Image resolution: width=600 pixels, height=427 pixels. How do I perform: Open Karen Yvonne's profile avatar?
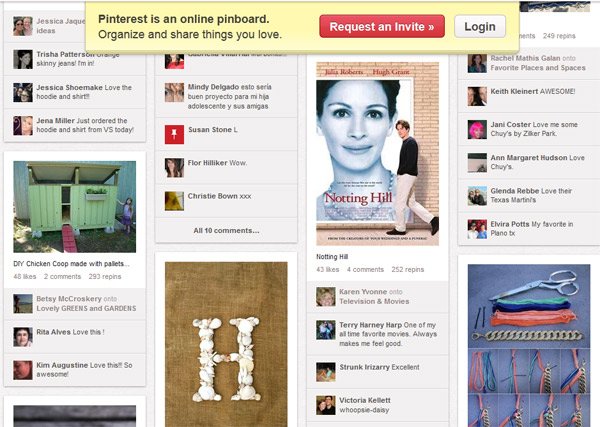coord(326,297)
